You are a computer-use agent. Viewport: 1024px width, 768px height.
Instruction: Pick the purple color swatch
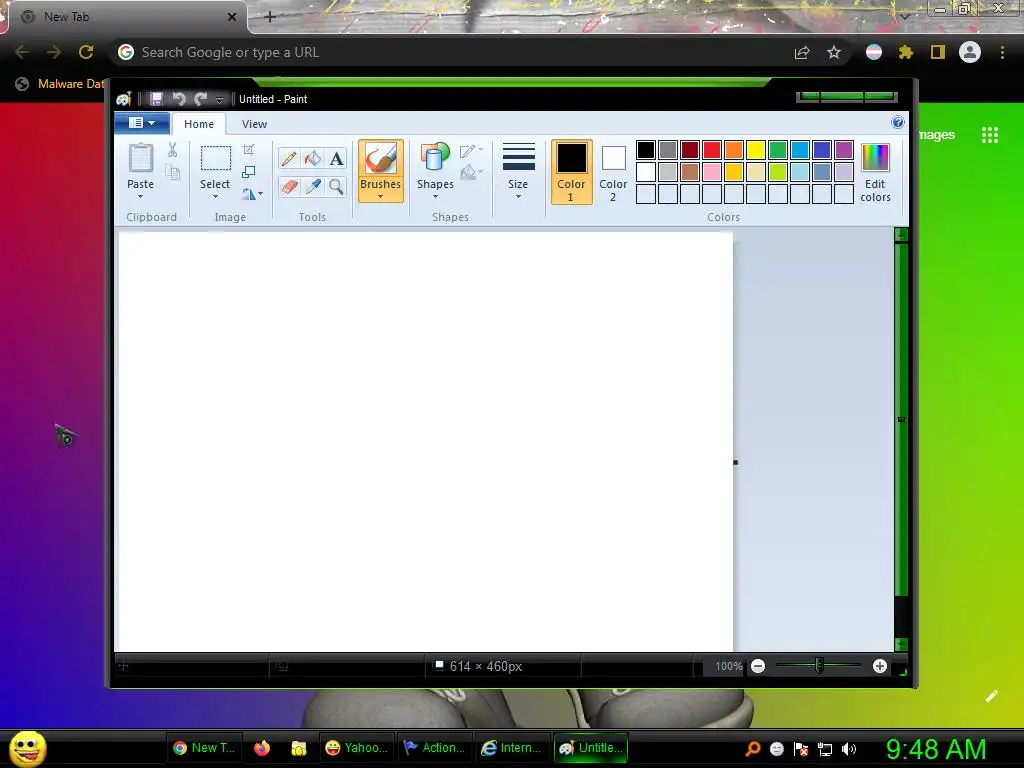844,150
